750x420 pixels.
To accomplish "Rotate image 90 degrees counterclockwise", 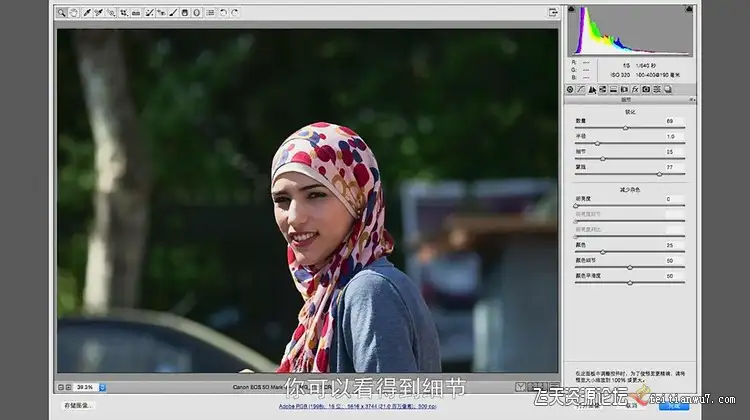I will 223,13.
